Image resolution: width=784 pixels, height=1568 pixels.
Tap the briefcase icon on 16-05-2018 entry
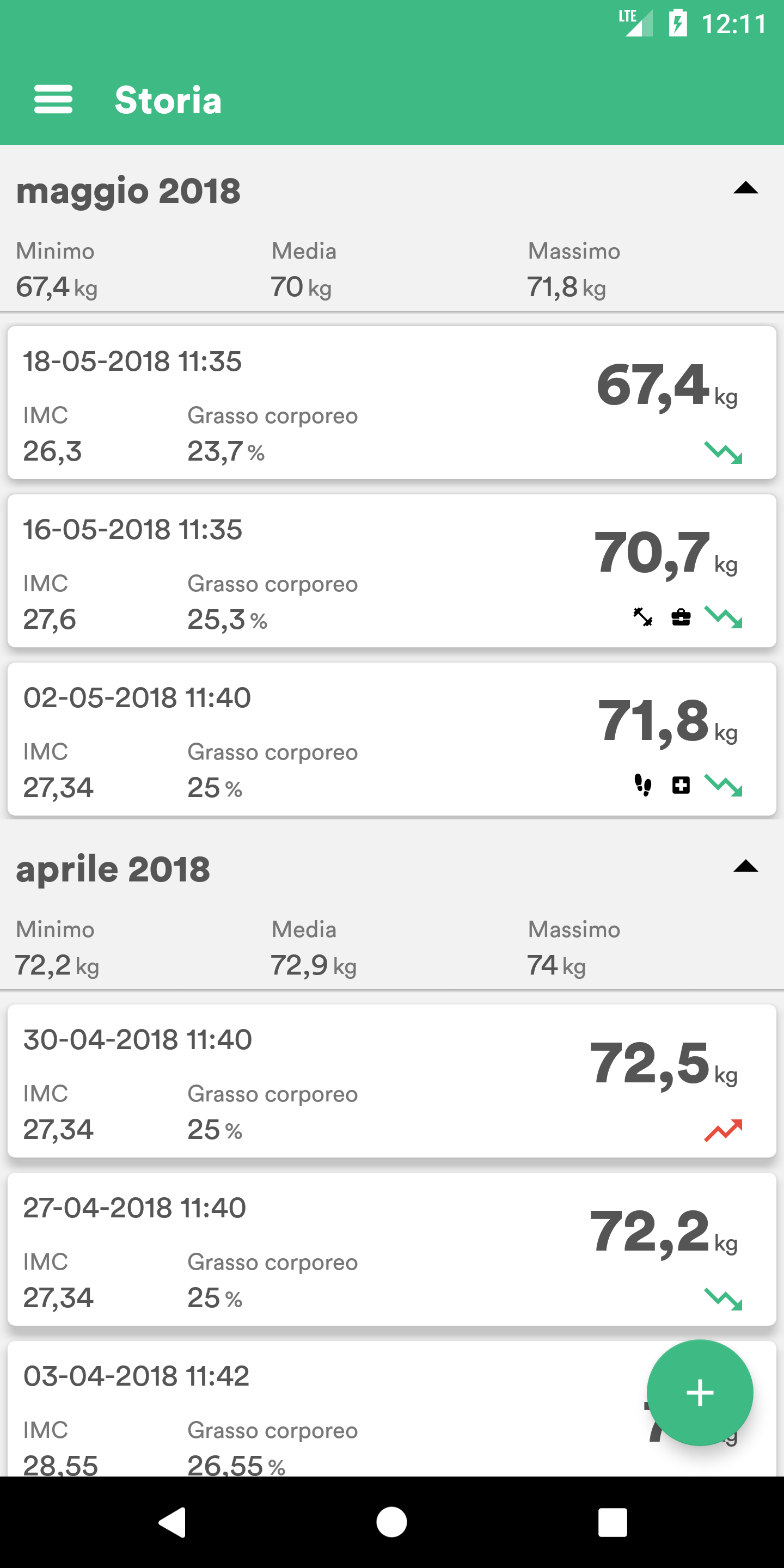point(681,617)
